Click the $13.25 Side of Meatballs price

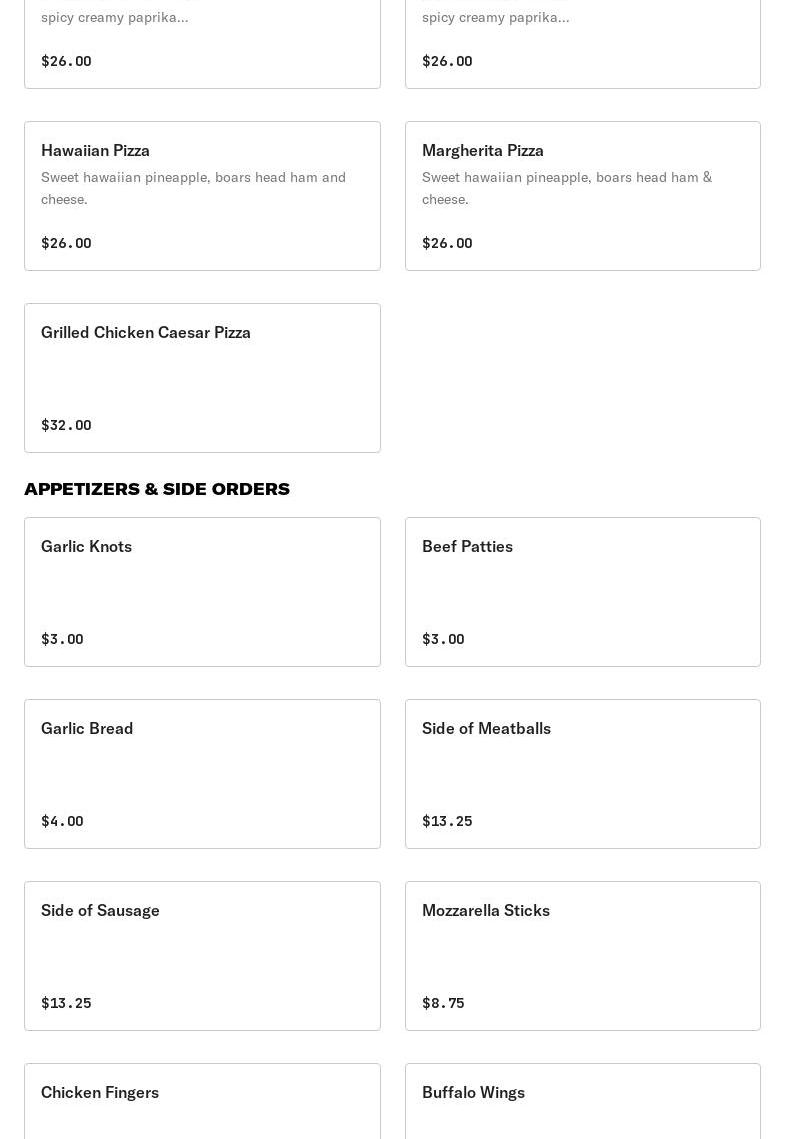[447, 821]
